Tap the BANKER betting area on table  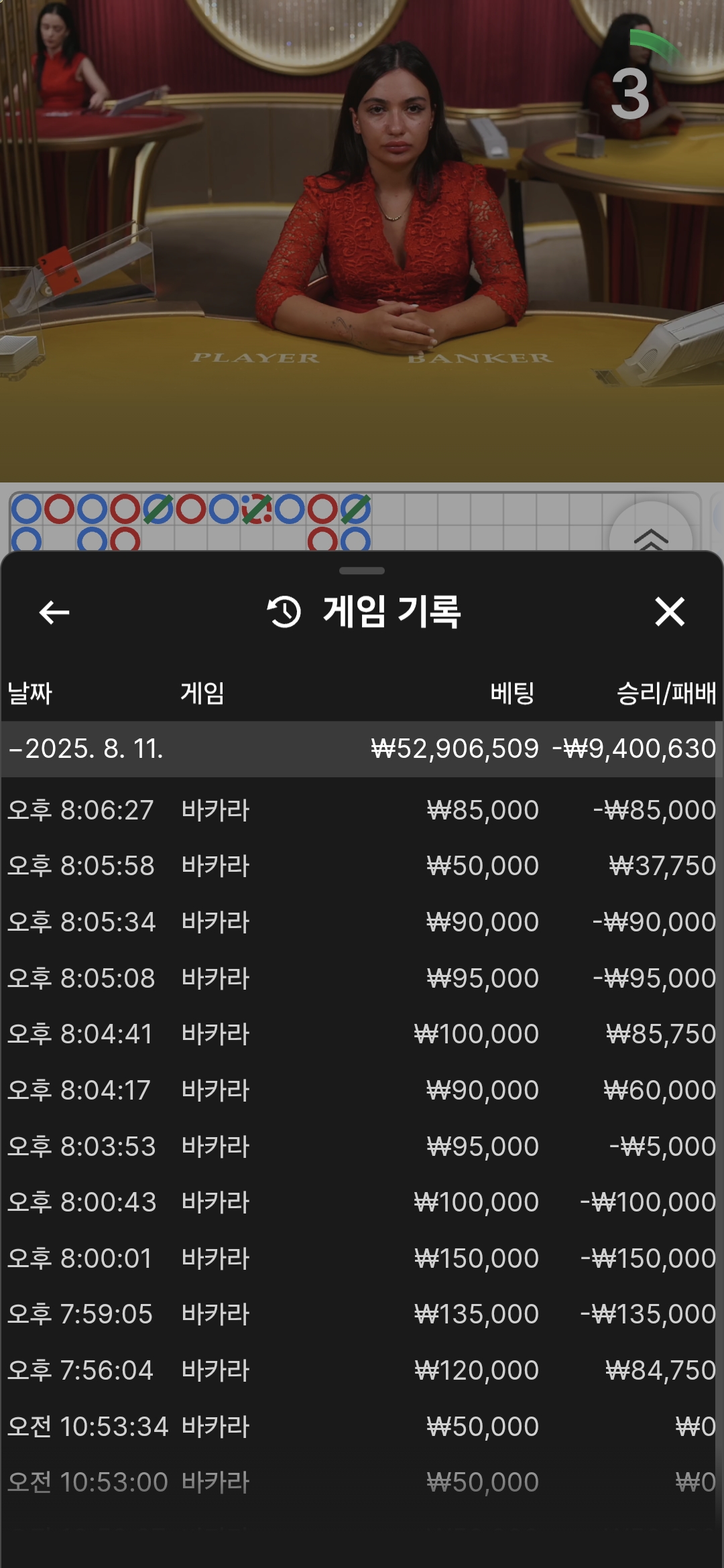click(481, 358)
